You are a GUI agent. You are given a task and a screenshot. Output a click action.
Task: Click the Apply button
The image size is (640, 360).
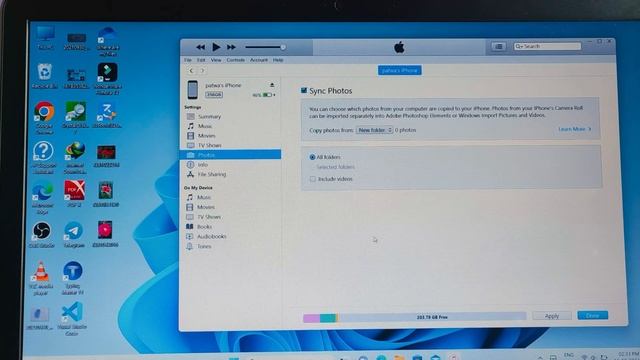(x=551, y=316)
